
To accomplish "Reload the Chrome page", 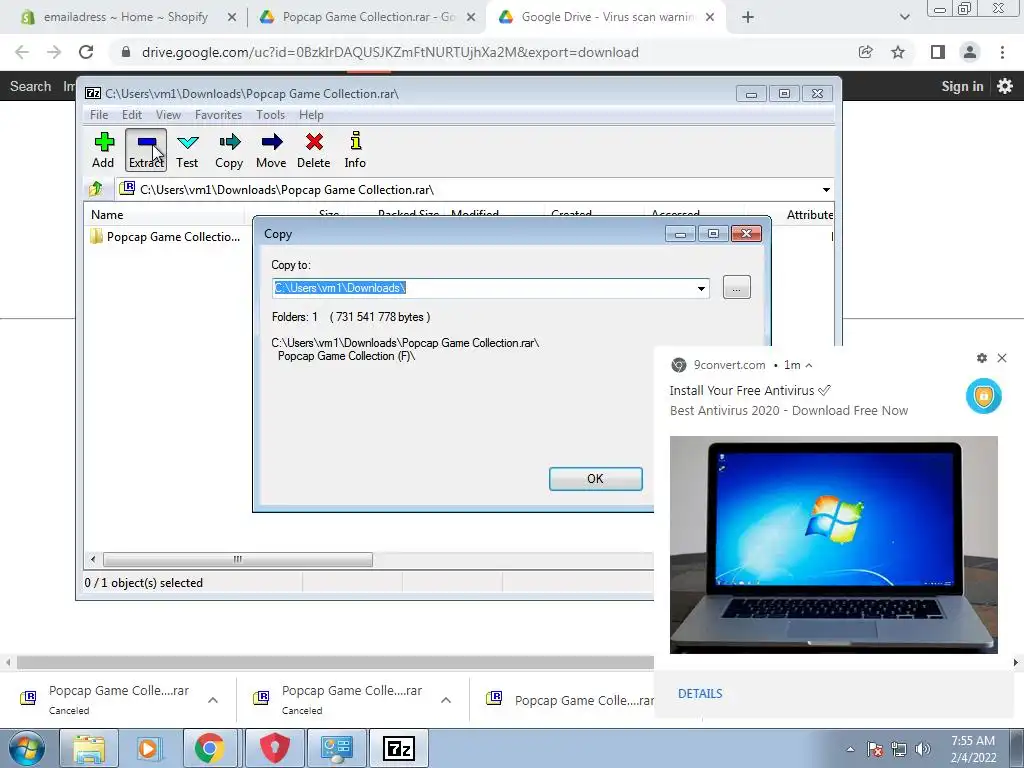I will (86, 52).
